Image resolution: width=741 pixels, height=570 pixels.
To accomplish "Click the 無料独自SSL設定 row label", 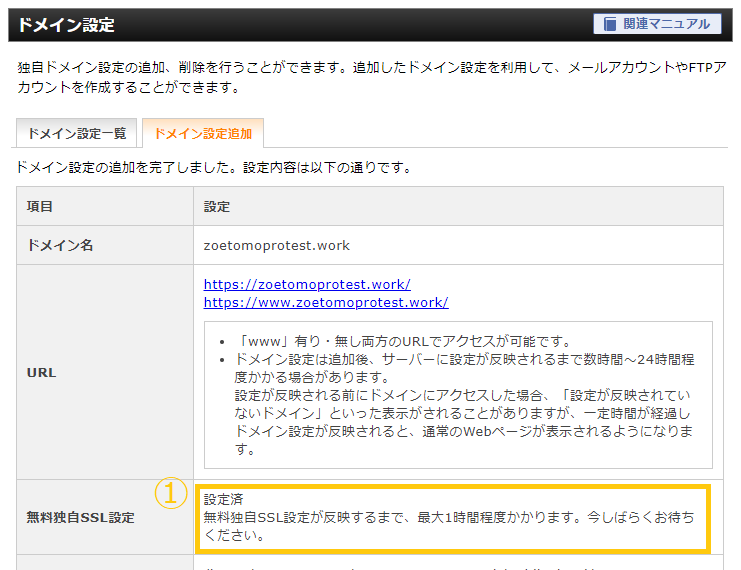I will 80,518.
